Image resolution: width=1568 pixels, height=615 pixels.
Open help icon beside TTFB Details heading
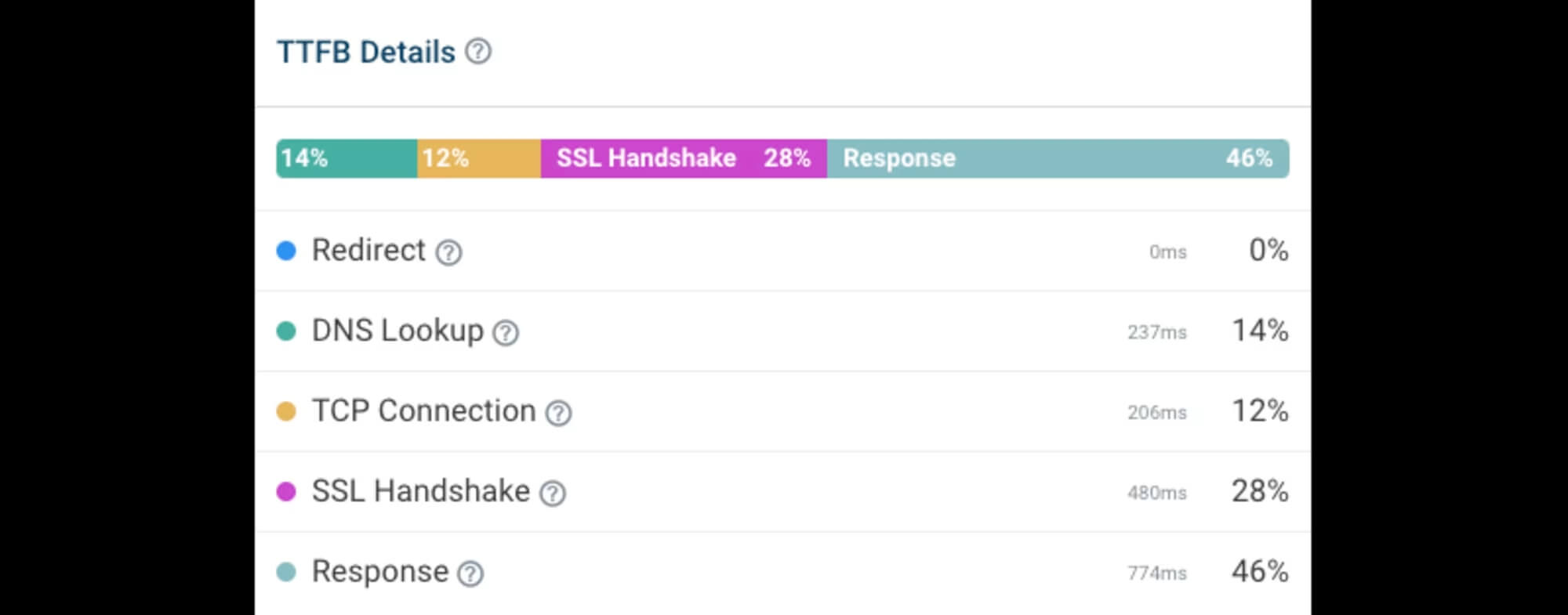[x=478, y=52]
